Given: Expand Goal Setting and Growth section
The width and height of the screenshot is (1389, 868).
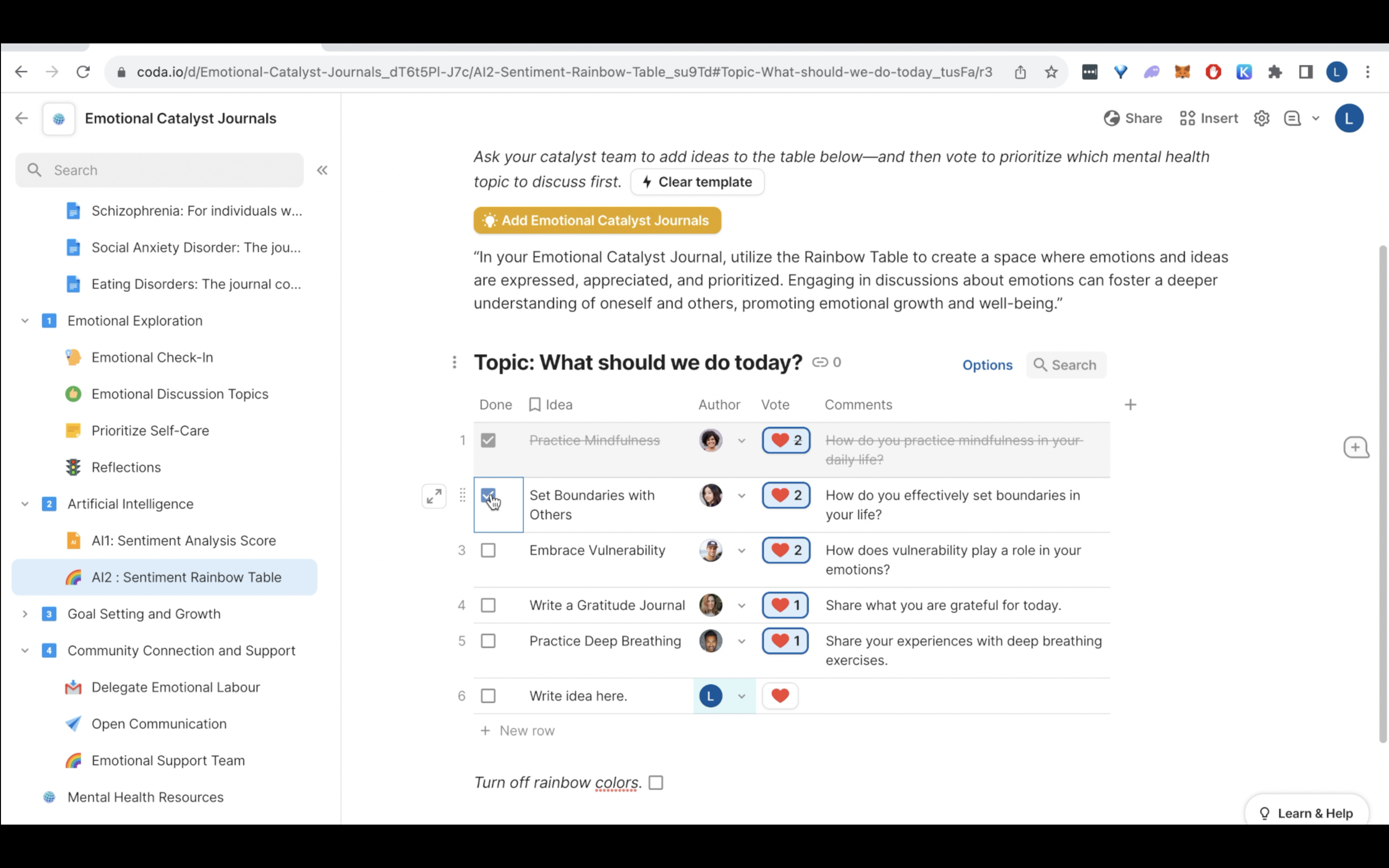Looking at the screenshot, I should (25, 614).
